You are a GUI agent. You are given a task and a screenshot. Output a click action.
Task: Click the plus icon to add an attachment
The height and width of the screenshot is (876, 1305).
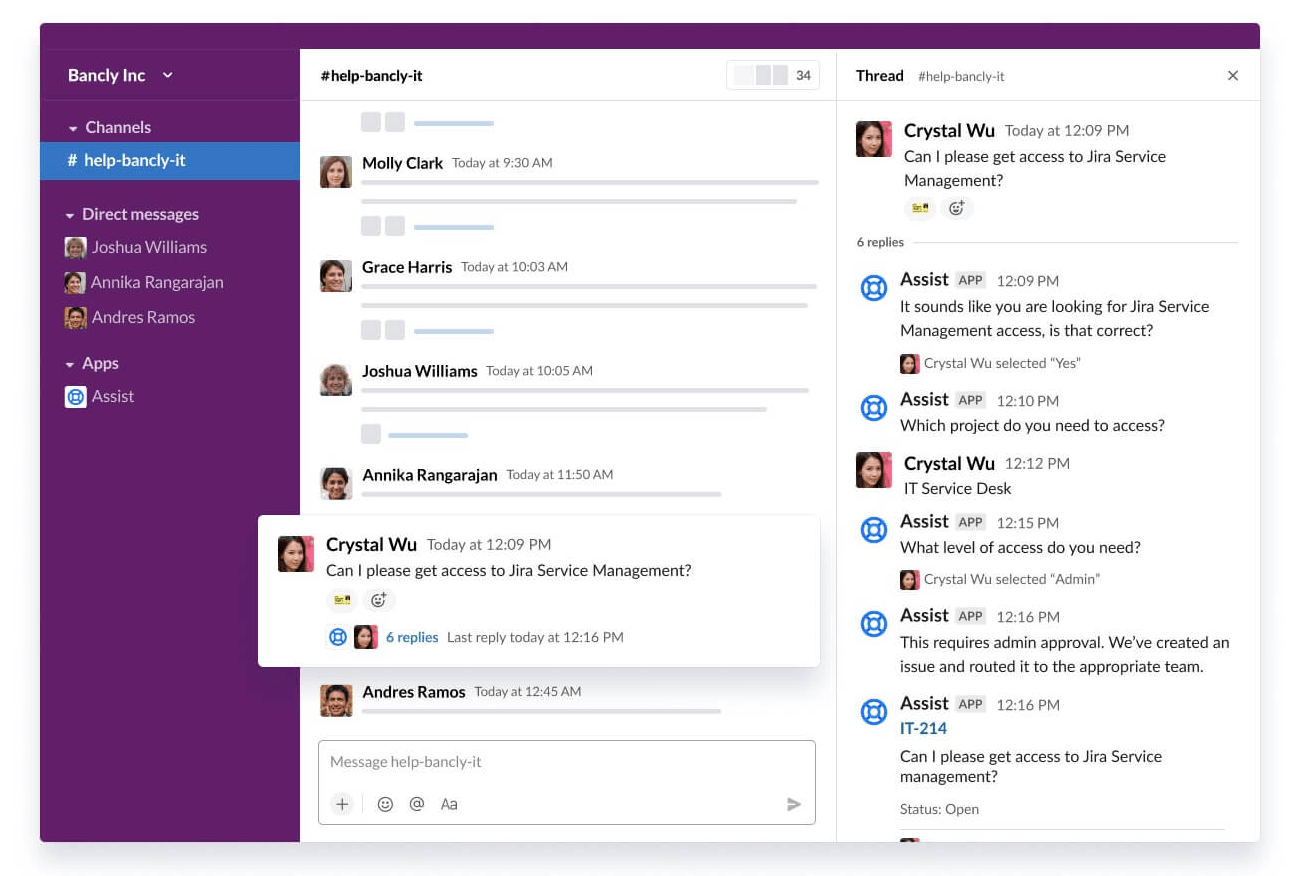click(x=343, y=803)
